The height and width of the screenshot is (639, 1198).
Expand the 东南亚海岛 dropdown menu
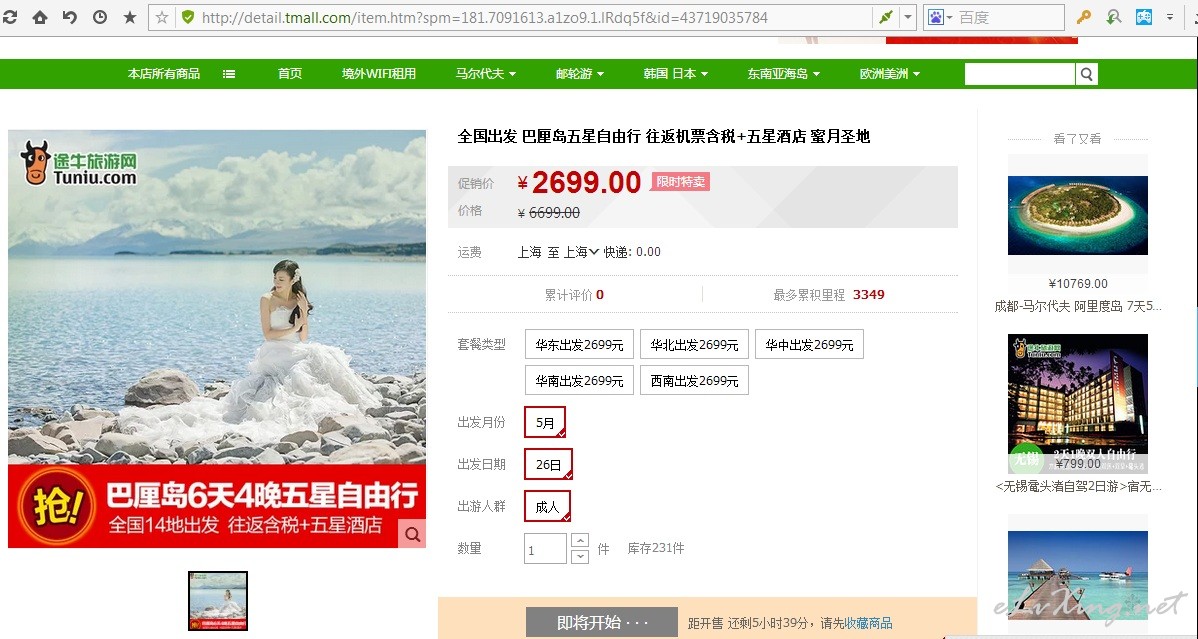point(783,74)
